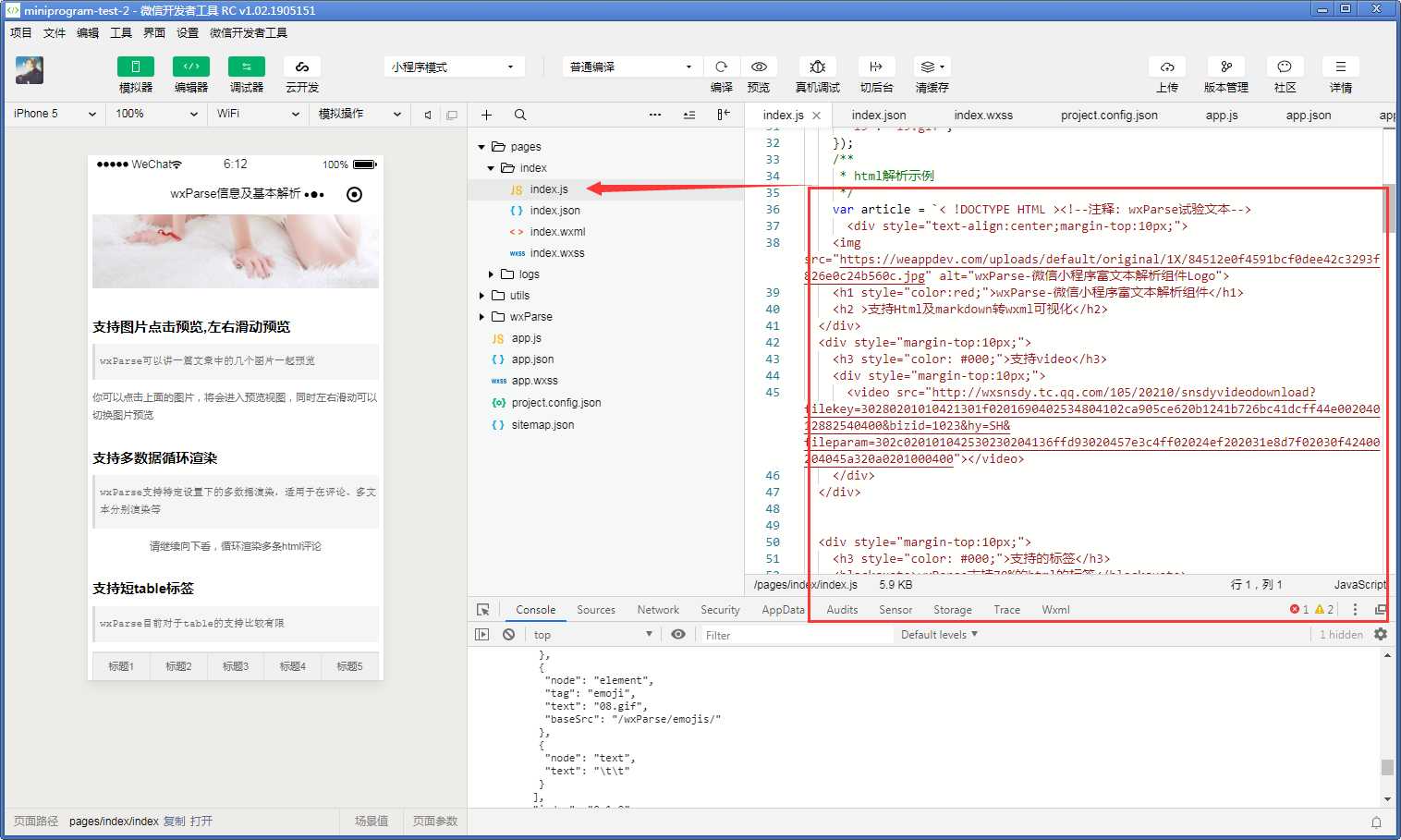Click the preview (预览) eye icon
Screen dimensions: 1401x840
coord(759,67)
